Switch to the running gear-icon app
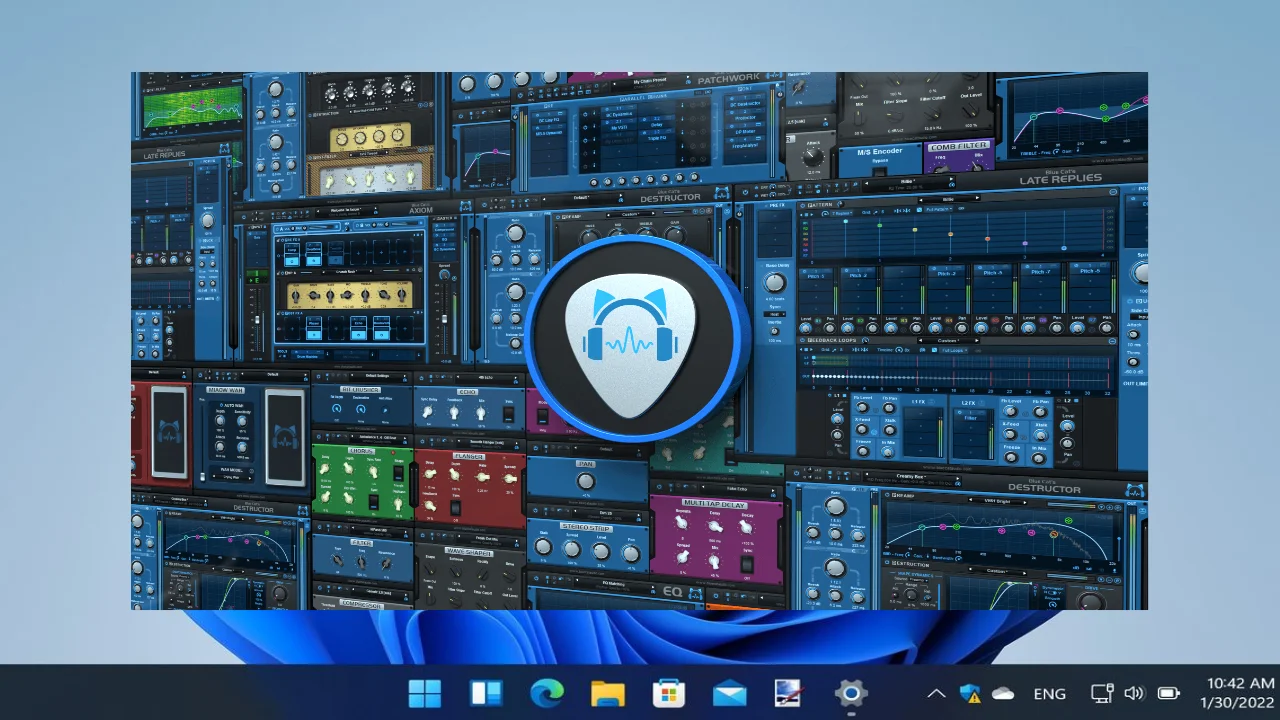1280x720 pixels. [851, 693]
